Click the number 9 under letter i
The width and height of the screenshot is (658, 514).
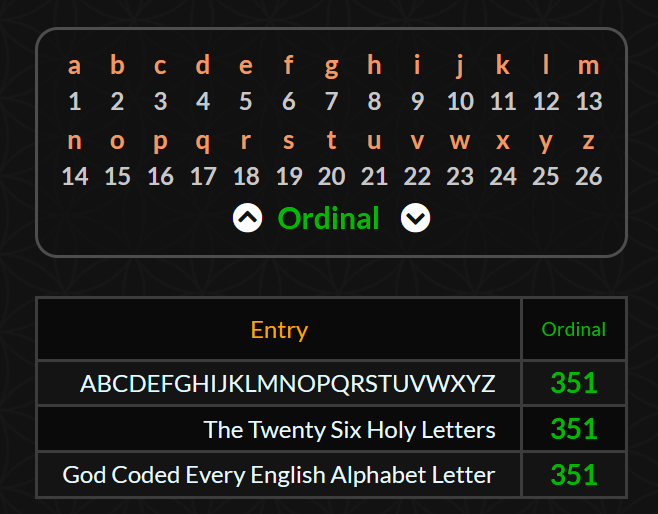click(x=417, y=101)
